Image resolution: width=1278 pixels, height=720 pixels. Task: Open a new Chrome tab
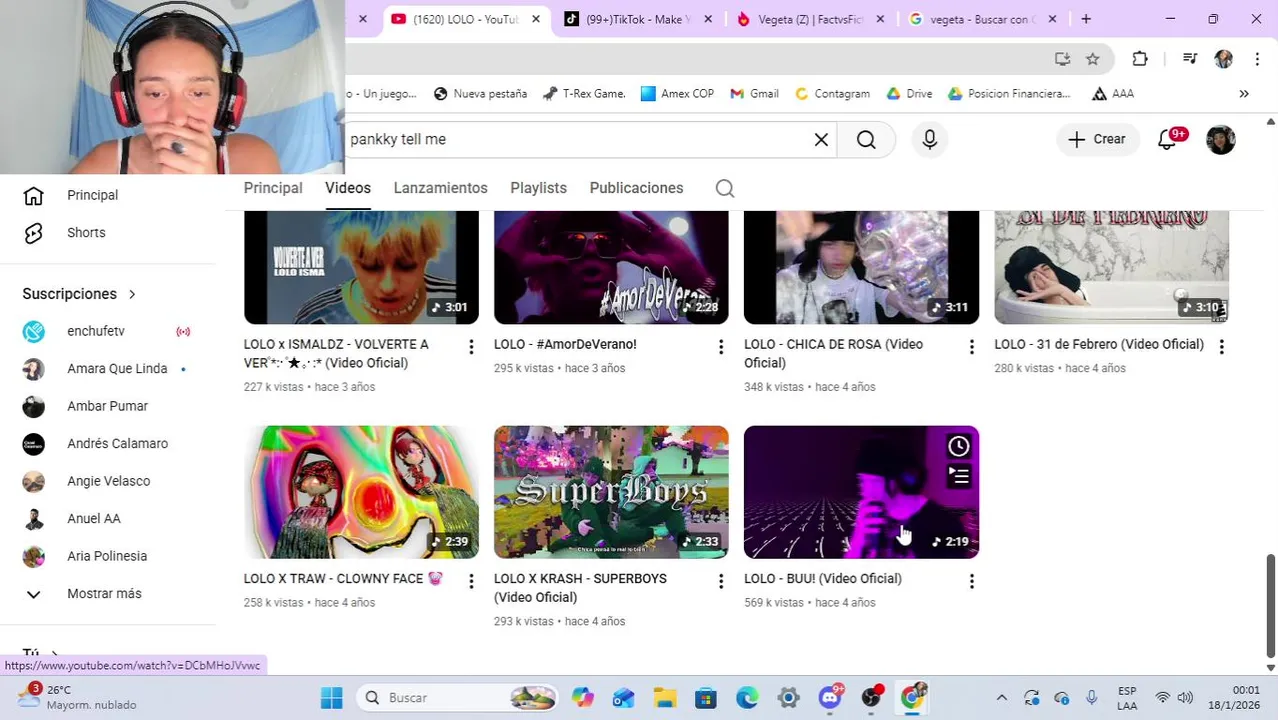pos(1086,19)
